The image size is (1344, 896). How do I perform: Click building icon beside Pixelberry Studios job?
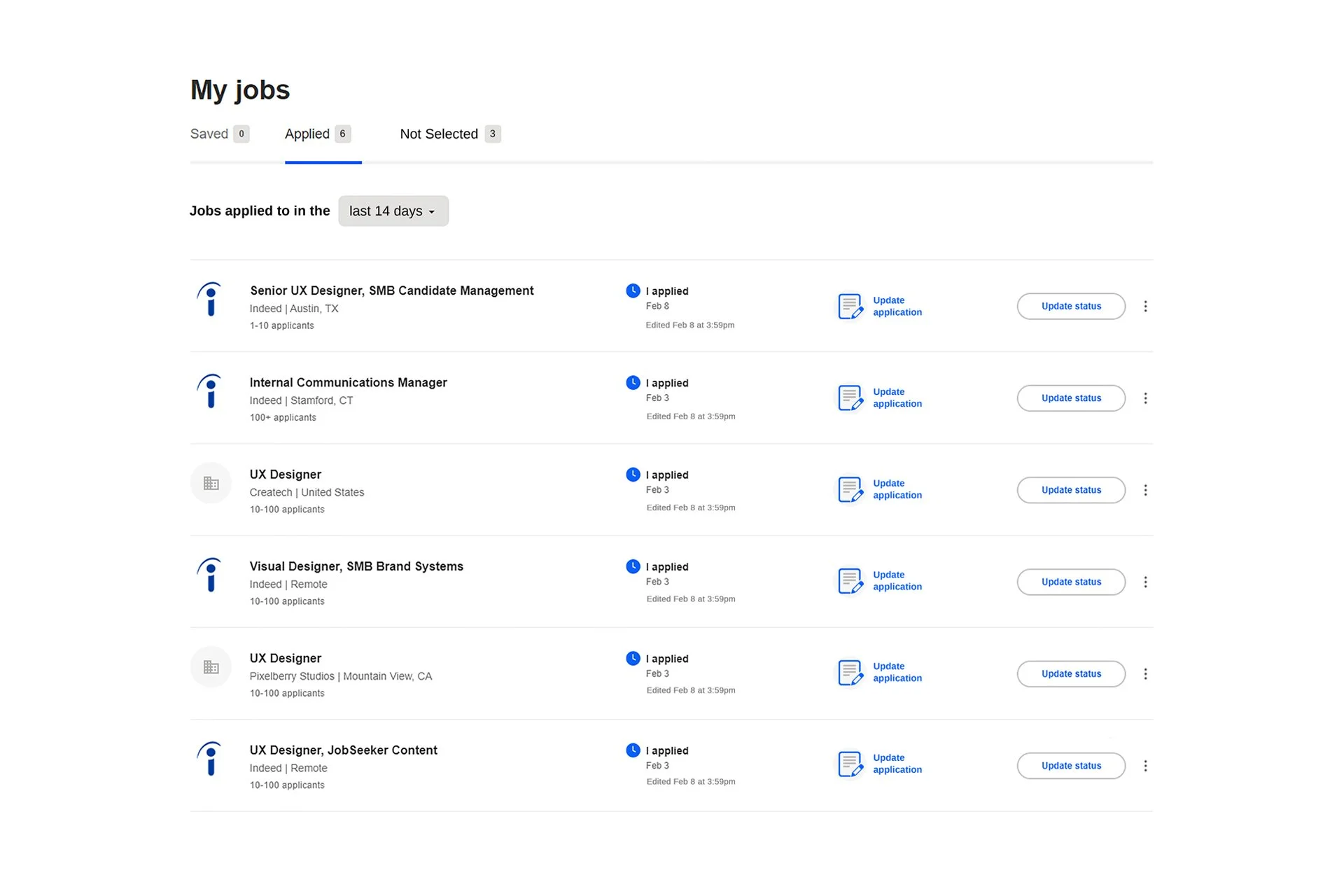pos(211,667)
